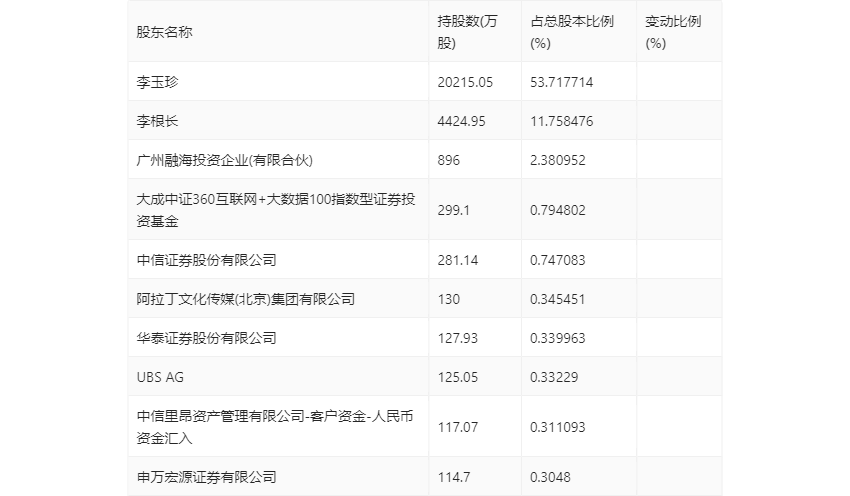This screenshot has width=850, height=496.
Task: Click the percentage 11.758476
Action: 562,121
